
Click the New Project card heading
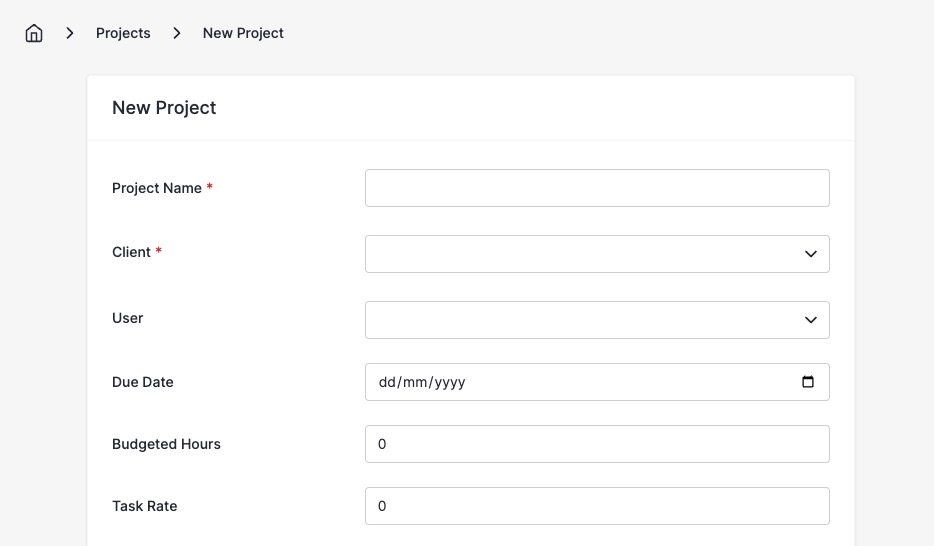(x=164, y=108)
